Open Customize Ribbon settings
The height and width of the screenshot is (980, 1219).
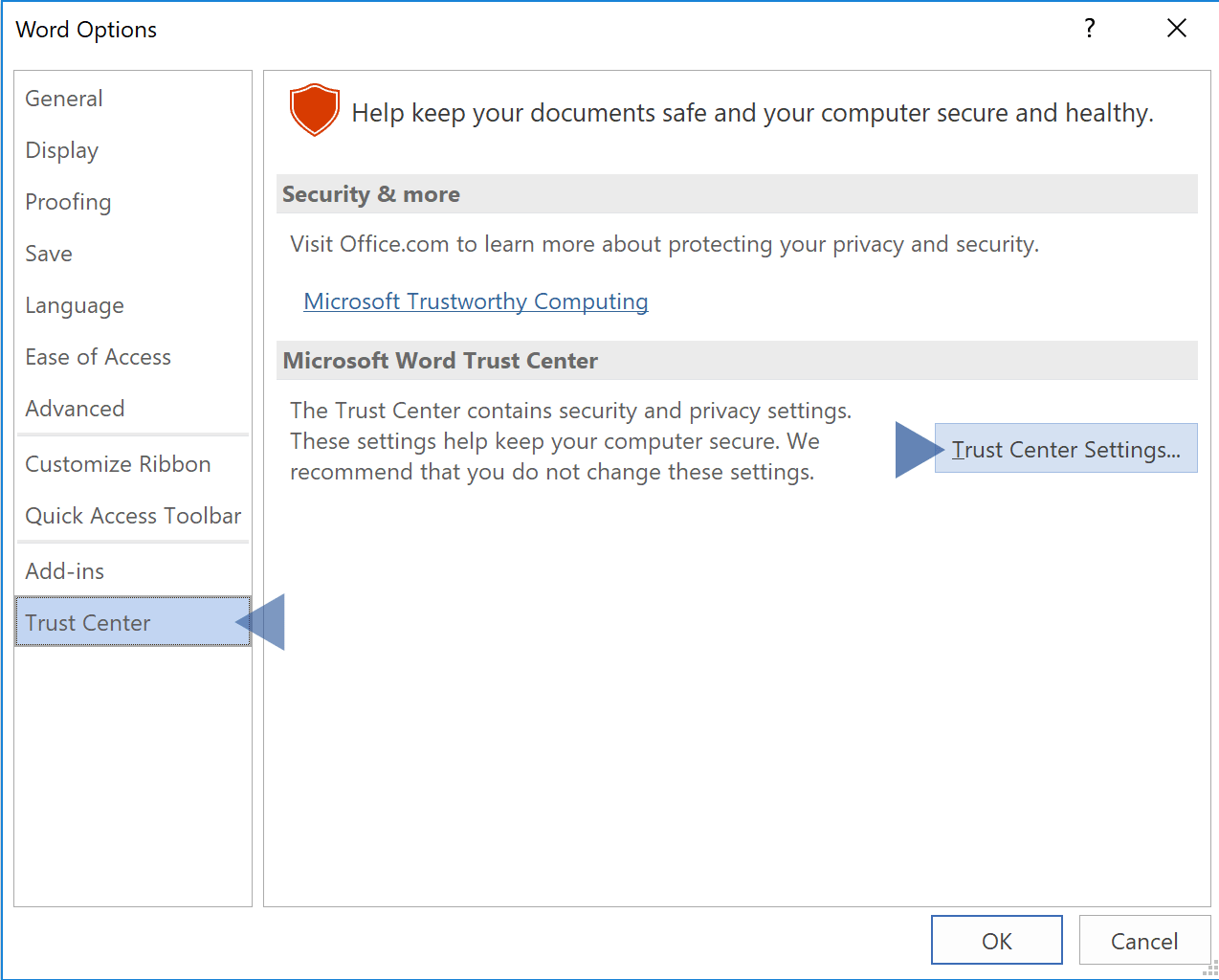[x=118, y=464]
